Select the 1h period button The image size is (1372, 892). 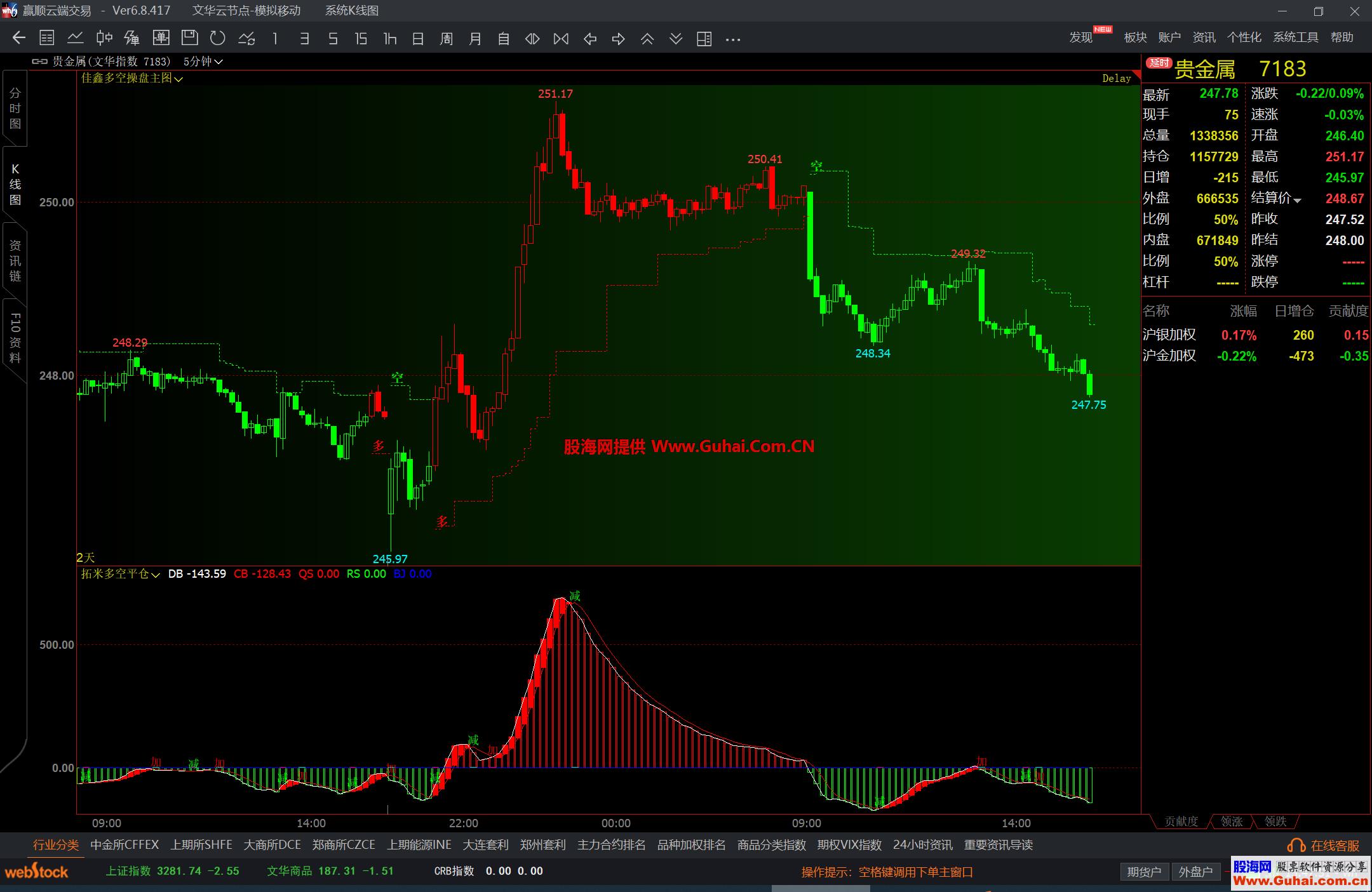(389, 39)
